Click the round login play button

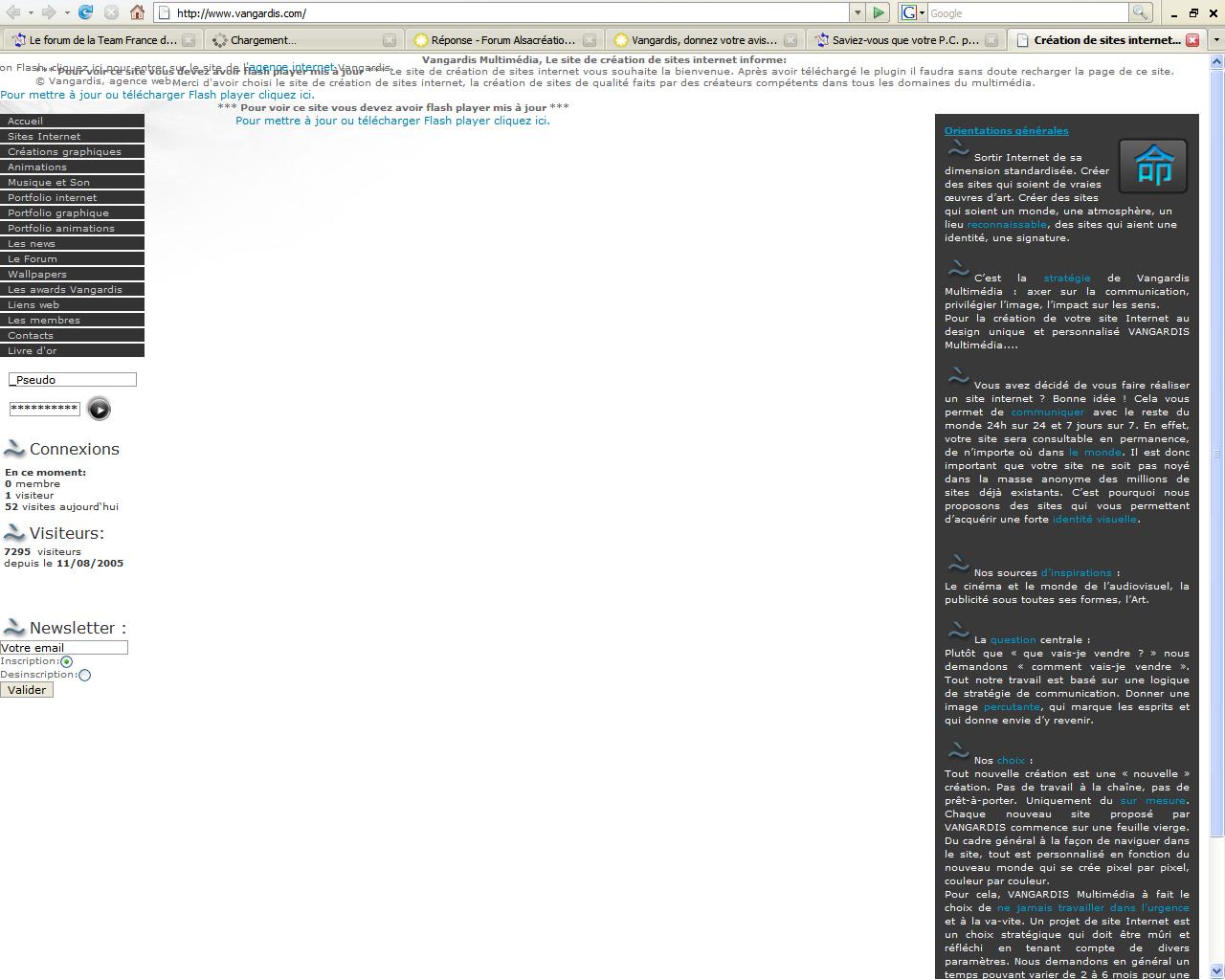[99, 409]
